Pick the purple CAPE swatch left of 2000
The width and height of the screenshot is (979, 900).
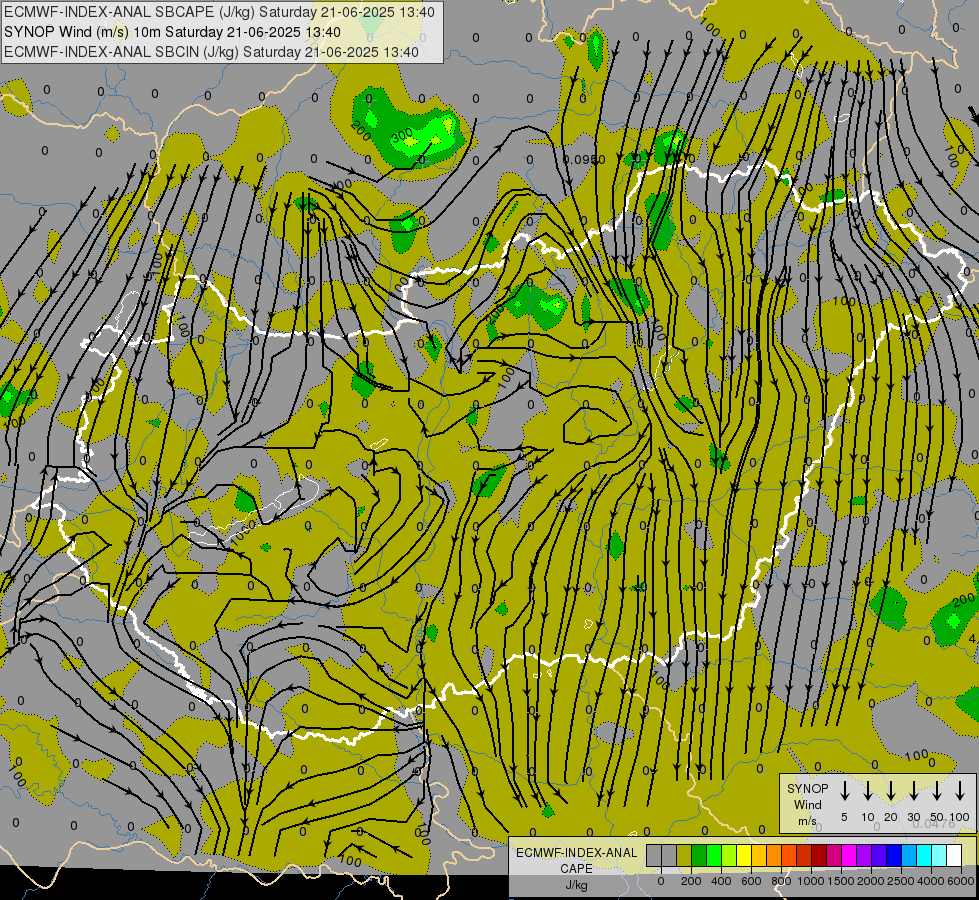coord(864,855)
